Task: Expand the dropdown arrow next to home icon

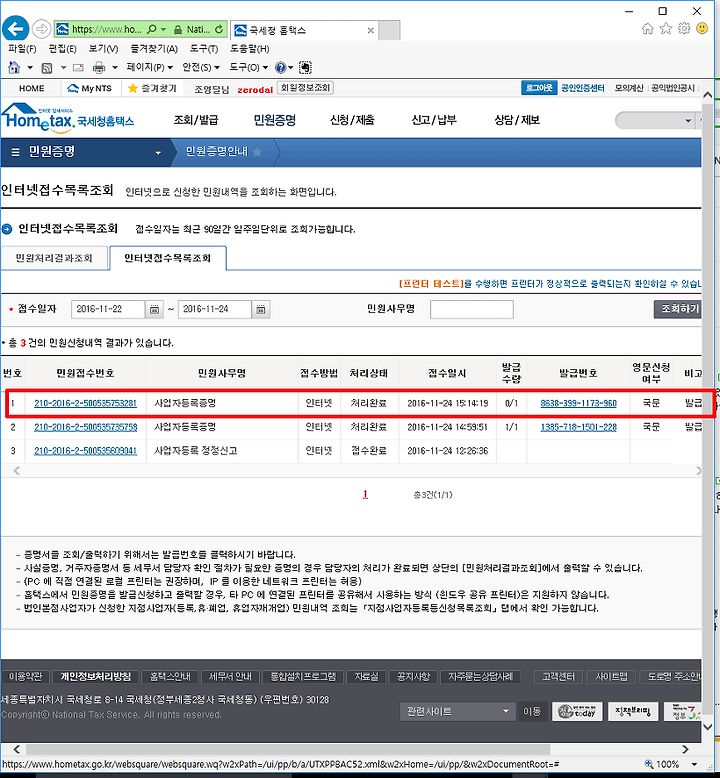Action: [x=29, y=67]
